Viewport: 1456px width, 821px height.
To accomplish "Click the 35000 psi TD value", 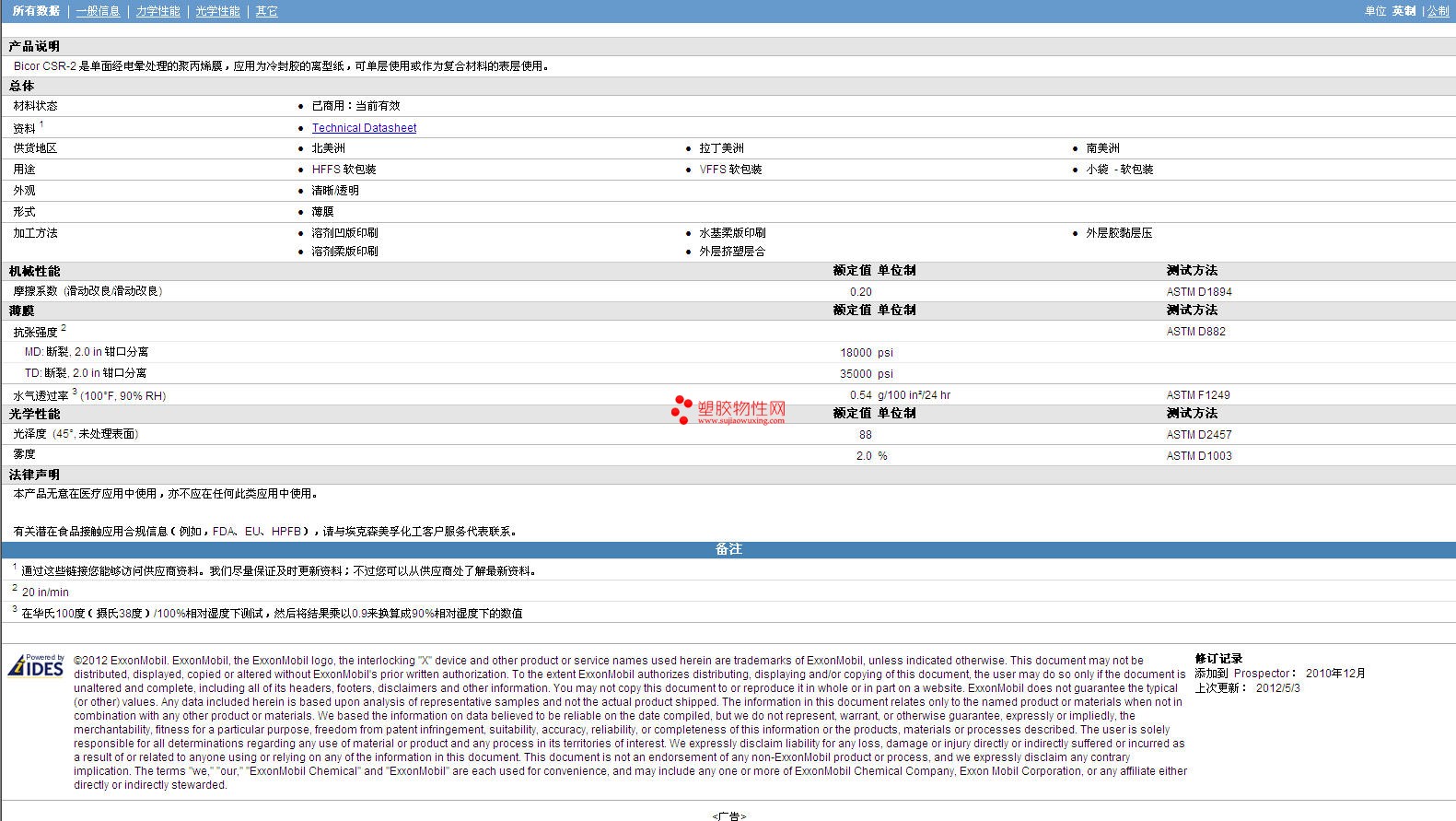I will tap(867, 374).
